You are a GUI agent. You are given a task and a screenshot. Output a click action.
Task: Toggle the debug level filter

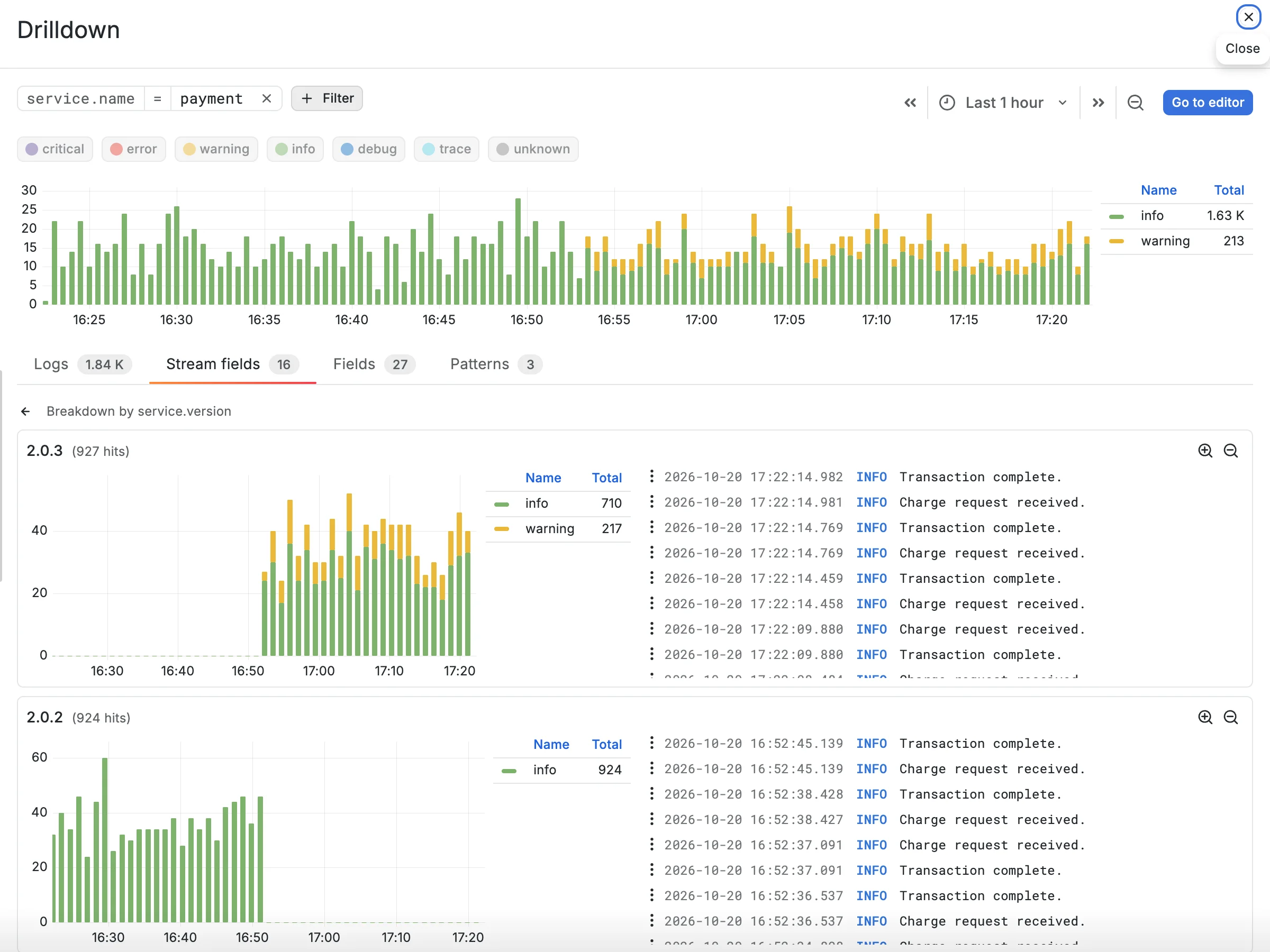(x=369, y=149)
